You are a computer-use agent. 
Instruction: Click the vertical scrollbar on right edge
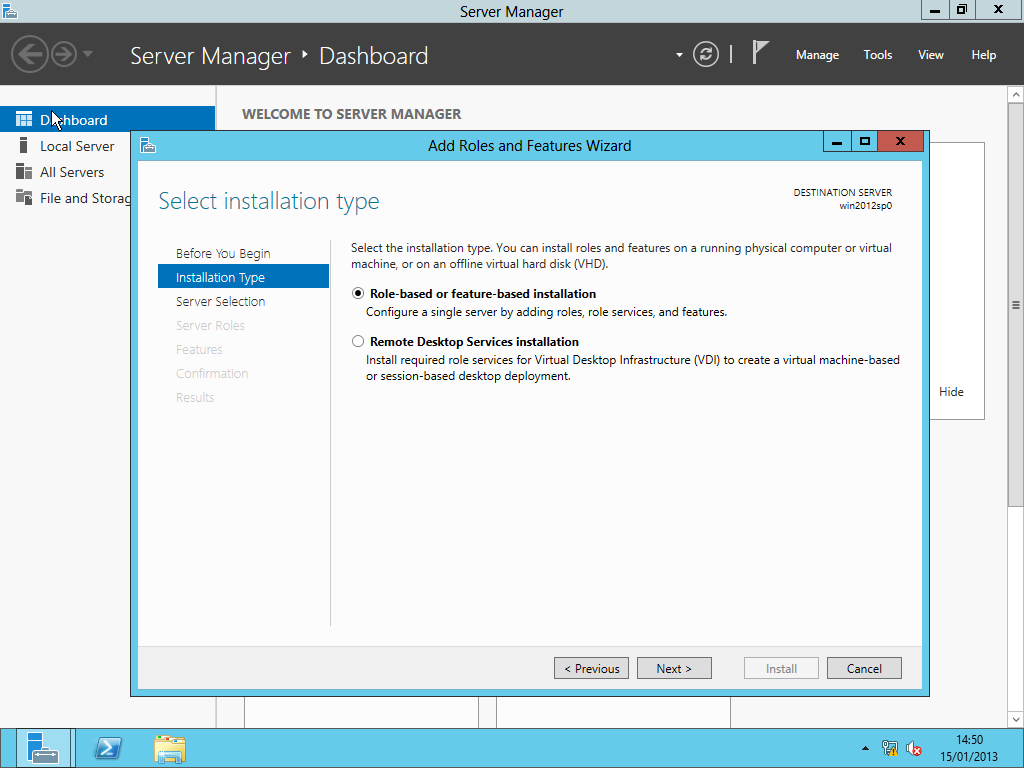pyautogui.click(x=1015, y=305)
